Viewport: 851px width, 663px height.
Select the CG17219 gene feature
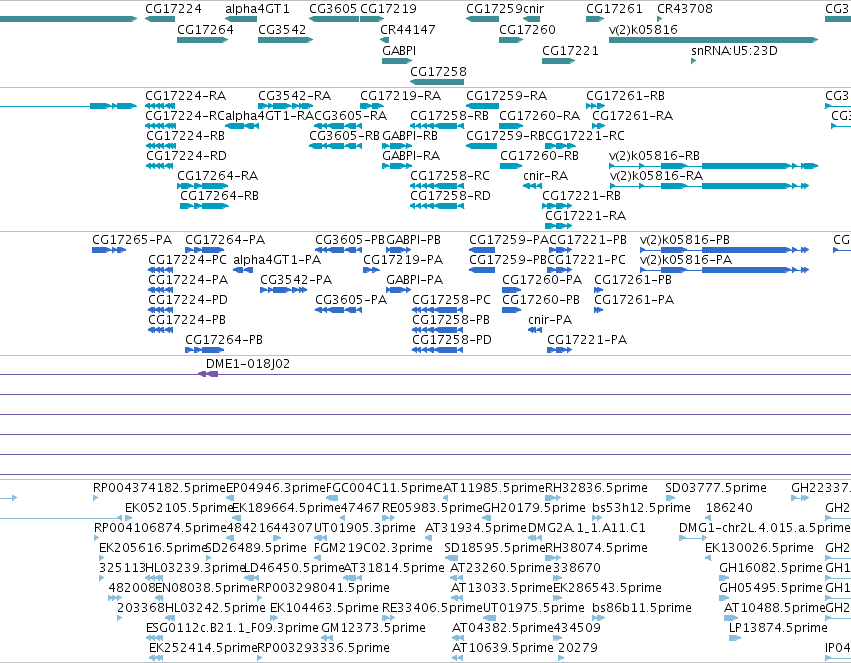click(372, 19)
